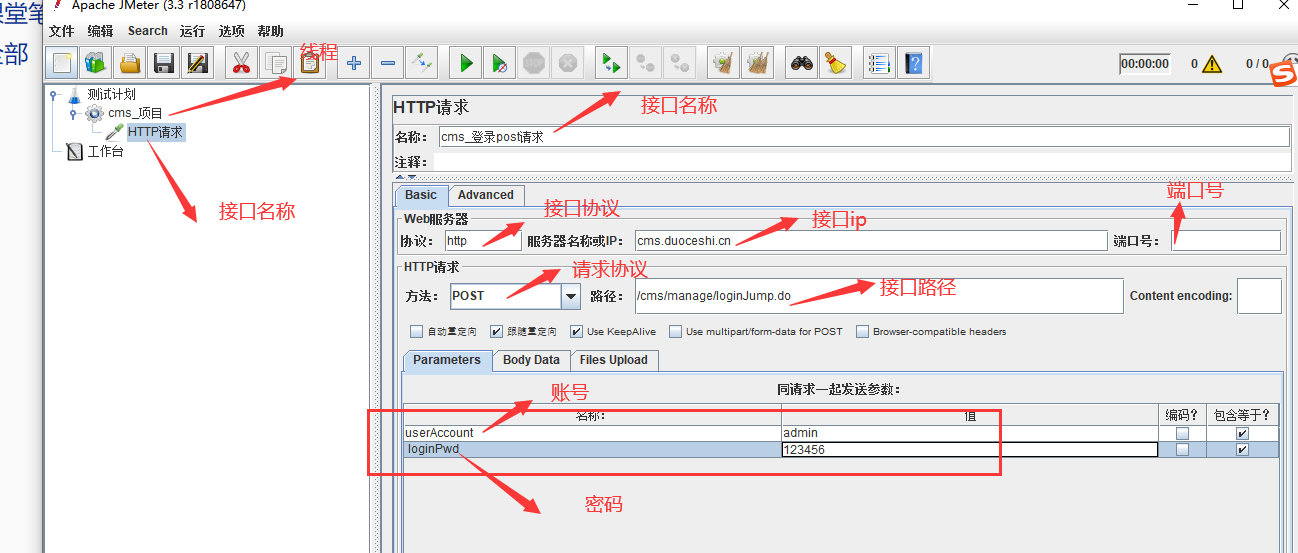
Task: Click the Cut scissors icon
Action: pyautogui.click(x=241, y=63)
